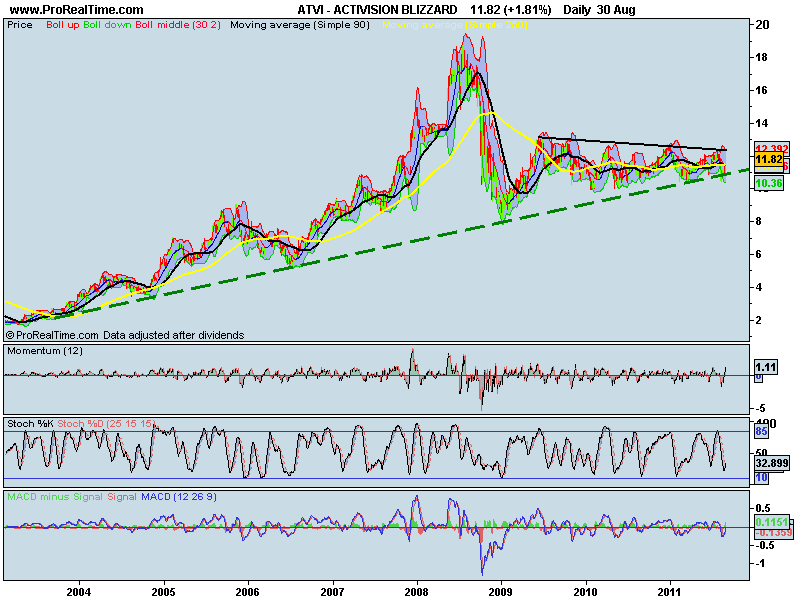Select the Daily 30 Aug timeframe label
Screen dimensions: 800x600
point(599,10)
